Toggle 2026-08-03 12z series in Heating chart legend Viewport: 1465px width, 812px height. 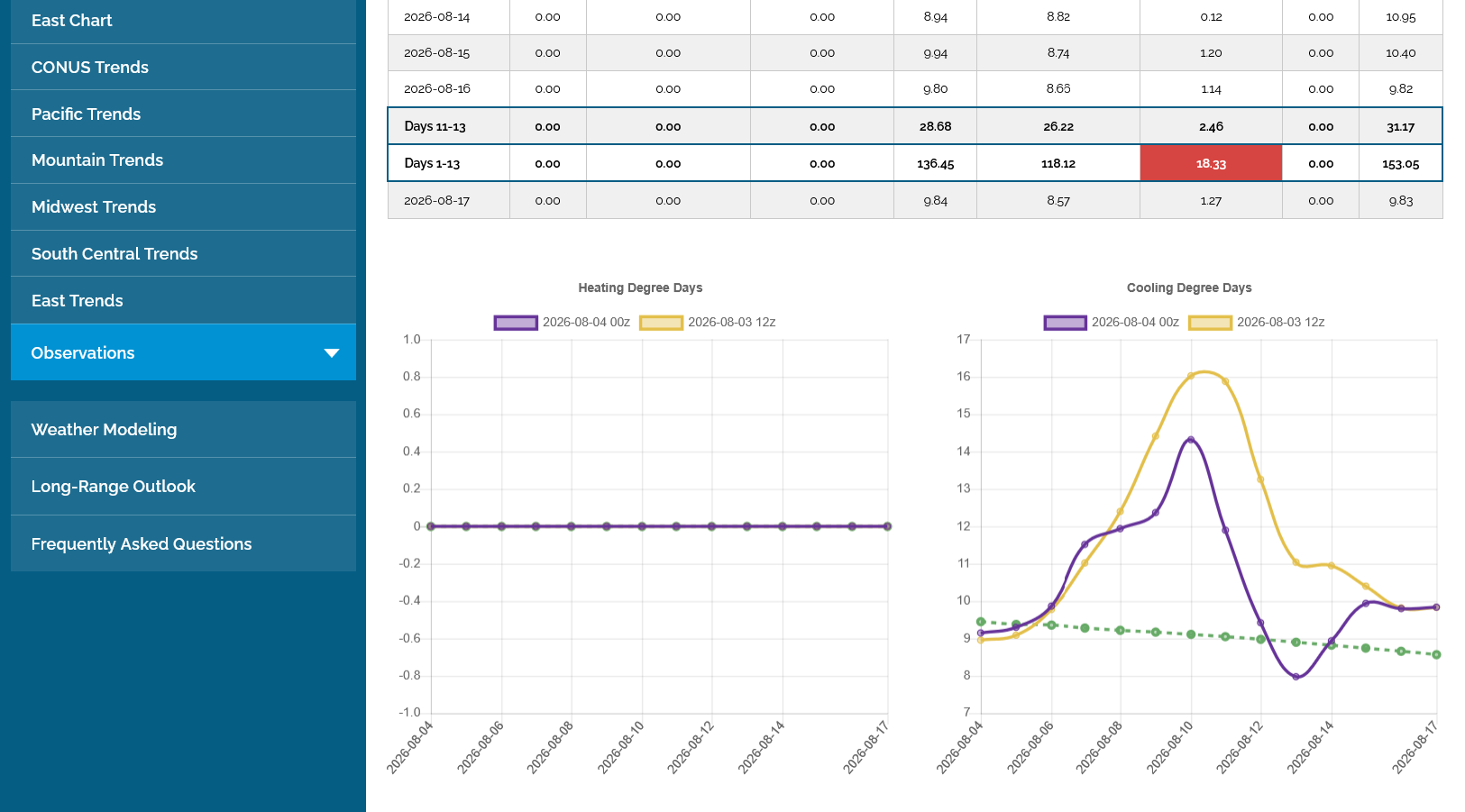pyautogui.click(x=708, y=323)
